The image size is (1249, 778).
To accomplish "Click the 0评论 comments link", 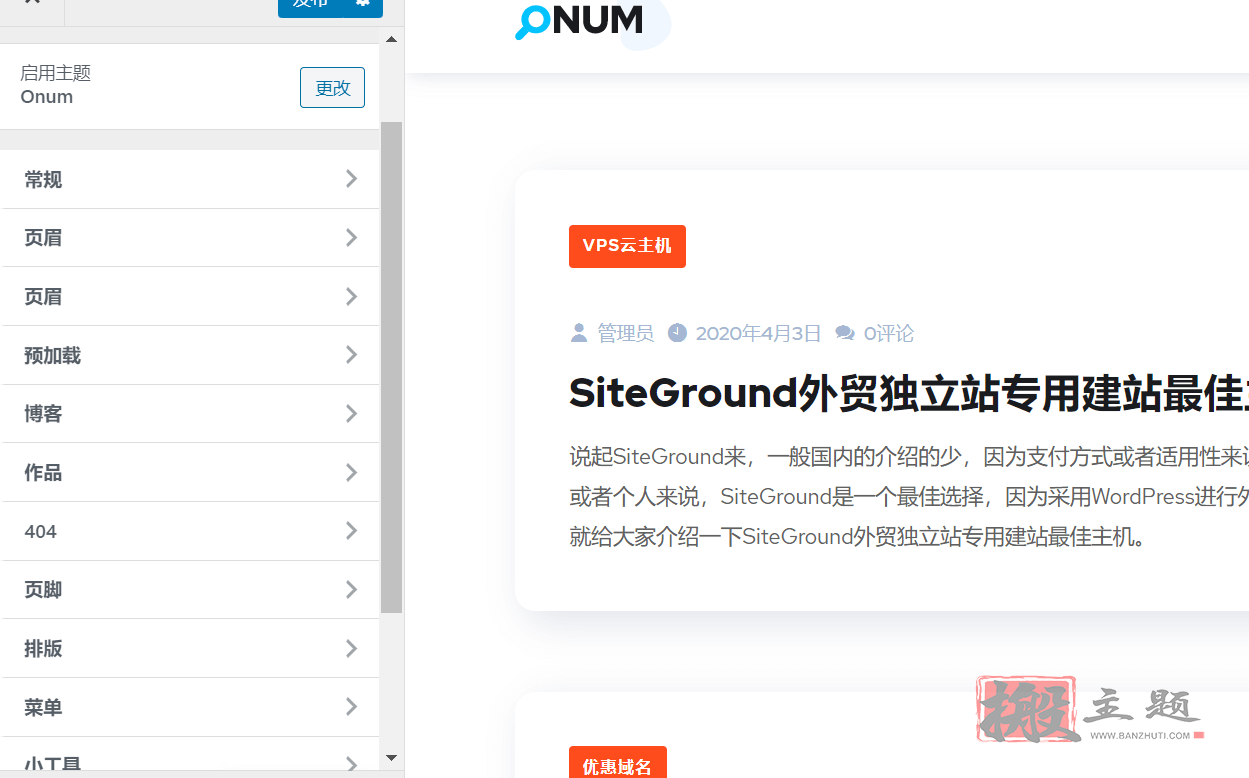I will click(889, 333).
